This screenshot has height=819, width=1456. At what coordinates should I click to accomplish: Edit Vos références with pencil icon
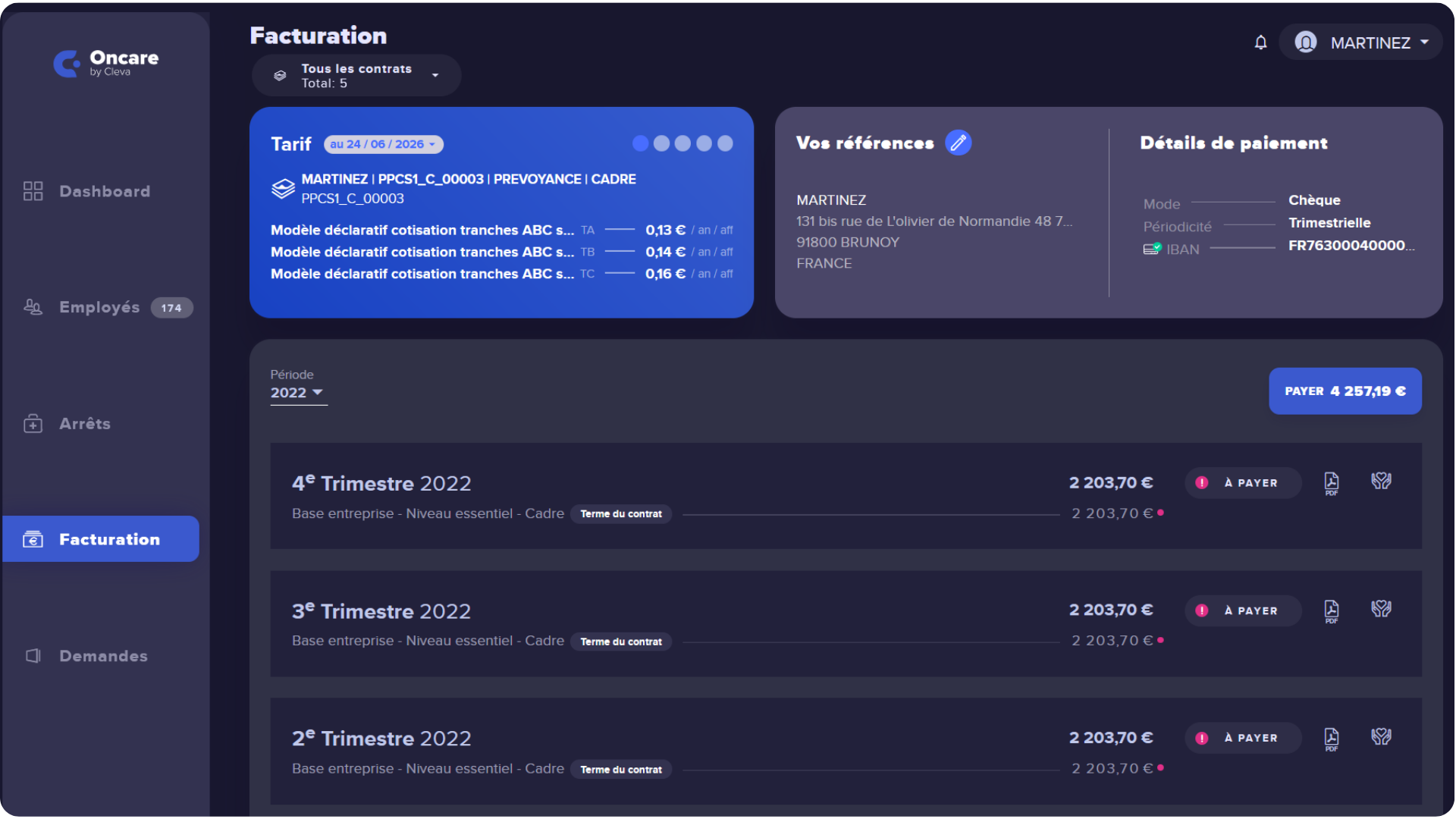pos(958,143)
